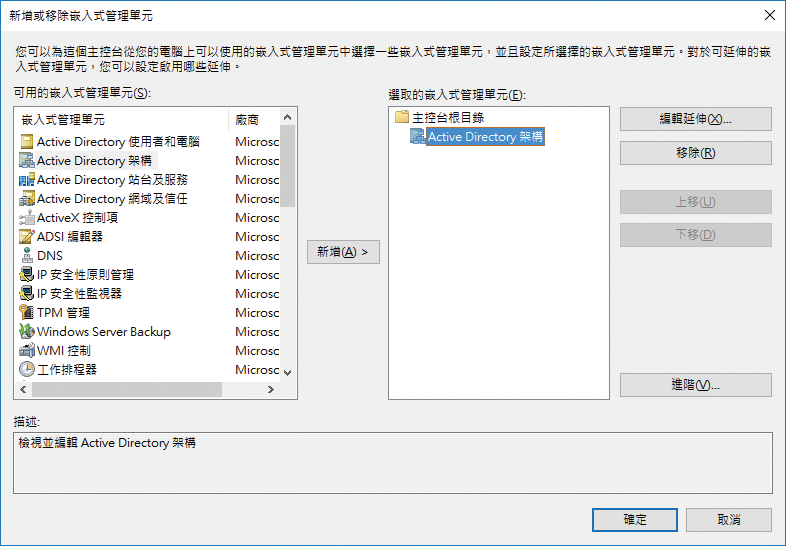Click the Active Directory 架構 icon in available list

(27, 161)
